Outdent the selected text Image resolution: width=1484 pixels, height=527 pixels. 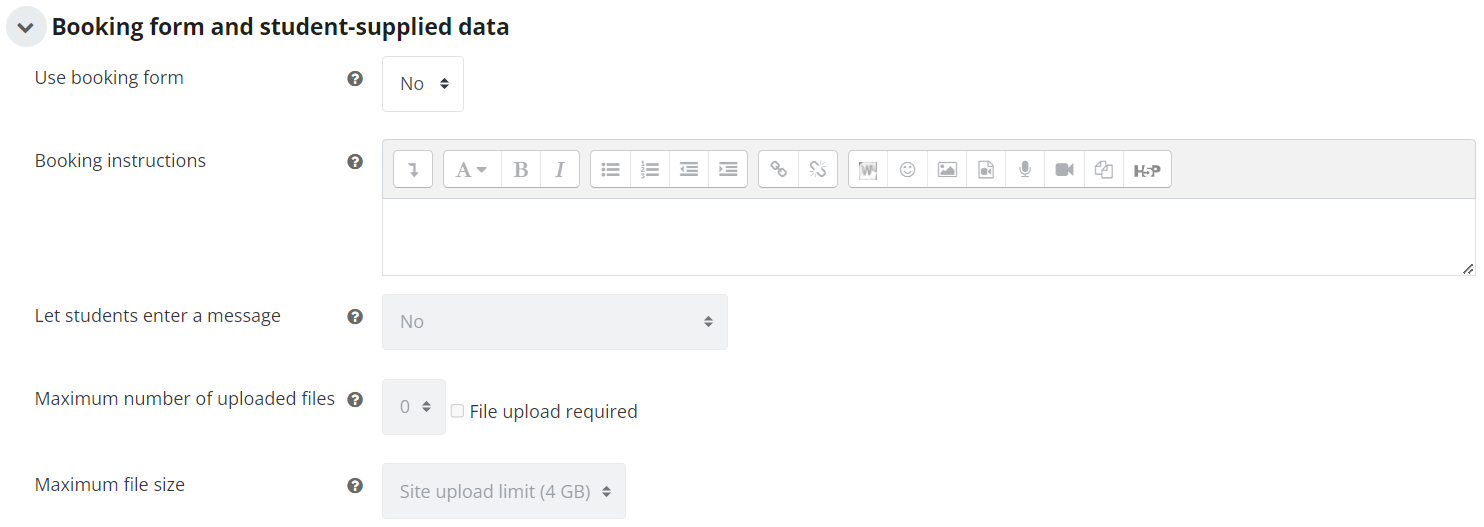pyautogui.click(x=689, y=169)
